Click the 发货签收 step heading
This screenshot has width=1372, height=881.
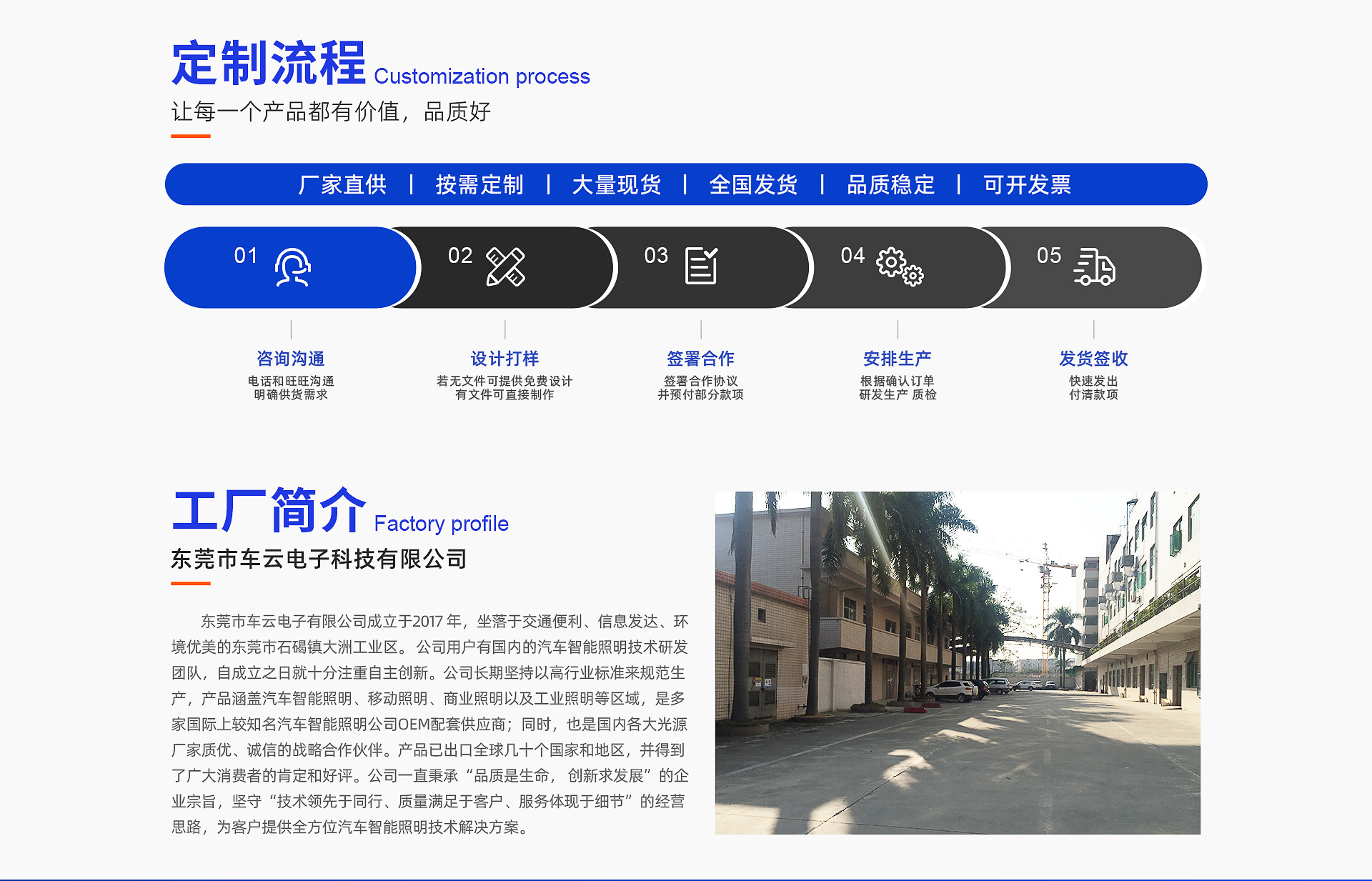point(1093,359)
